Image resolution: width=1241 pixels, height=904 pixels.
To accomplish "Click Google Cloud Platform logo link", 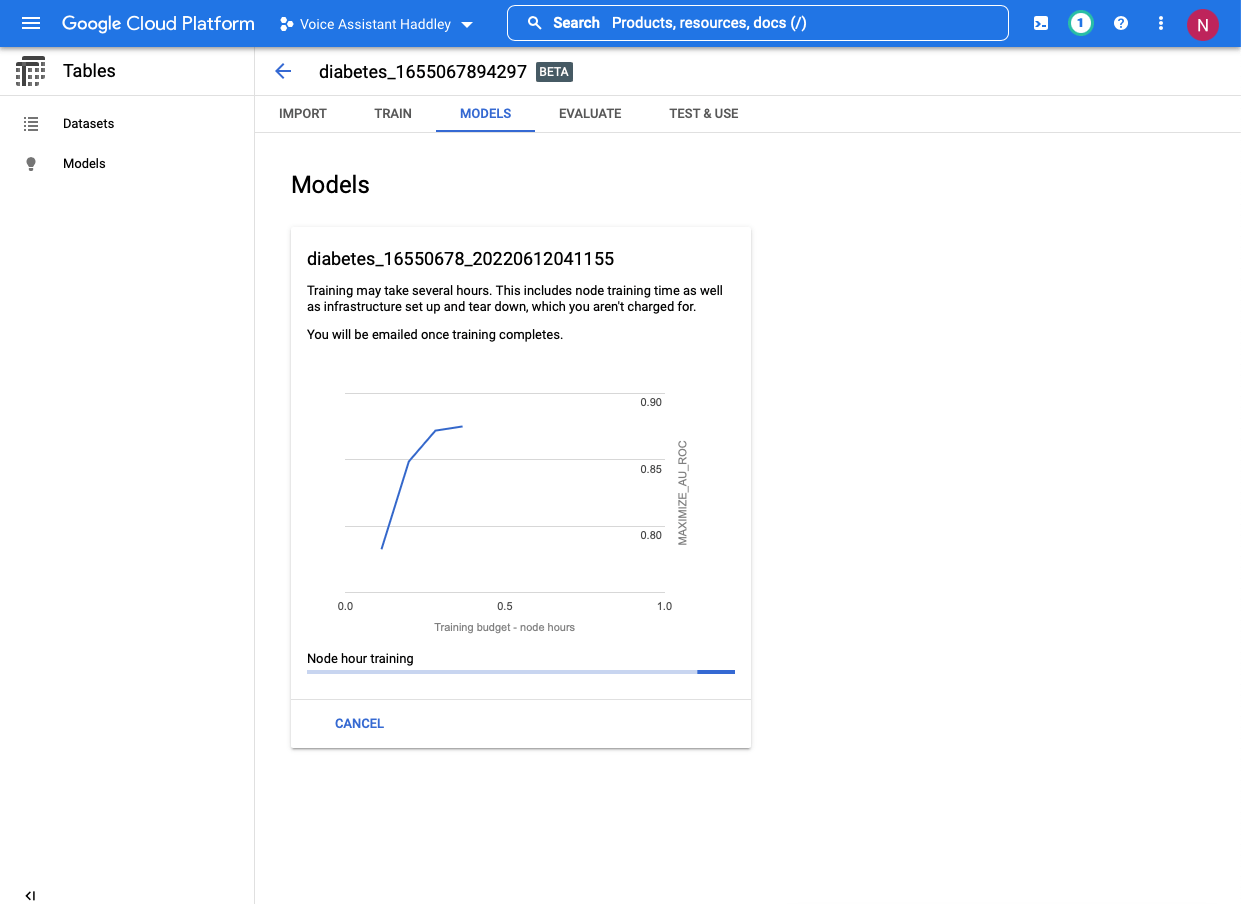I will (158, 24).
